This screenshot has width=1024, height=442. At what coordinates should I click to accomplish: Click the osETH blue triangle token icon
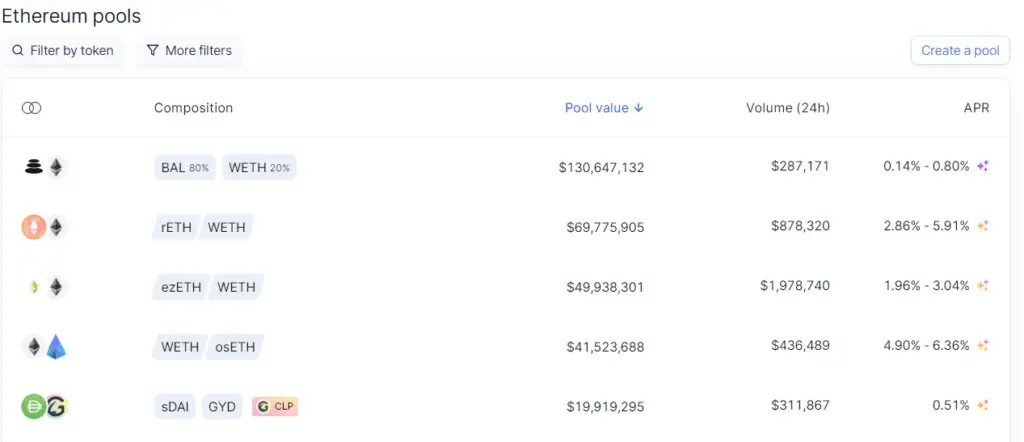[x=56, y=347]
